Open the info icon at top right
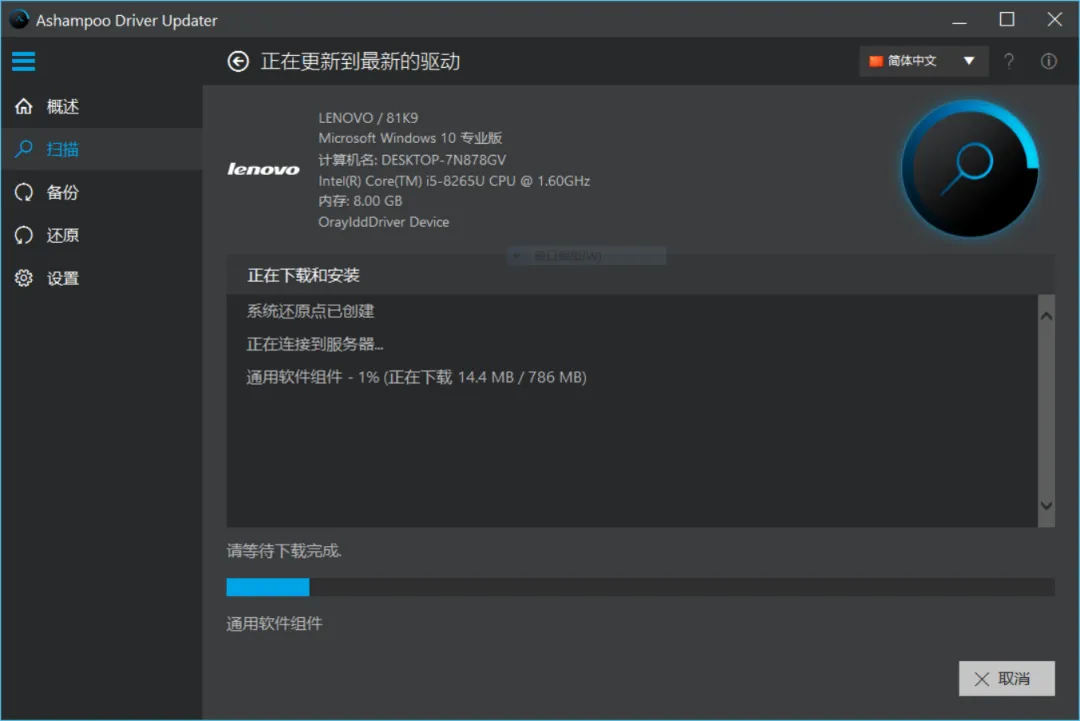 coord(1048,61)
